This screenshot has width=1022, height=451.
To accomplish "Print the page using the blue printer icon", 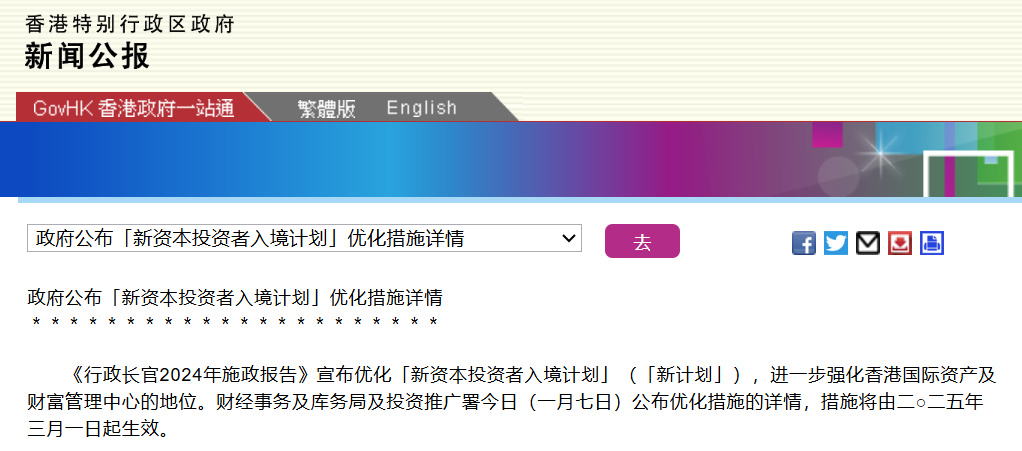I will tap(932, 243).
